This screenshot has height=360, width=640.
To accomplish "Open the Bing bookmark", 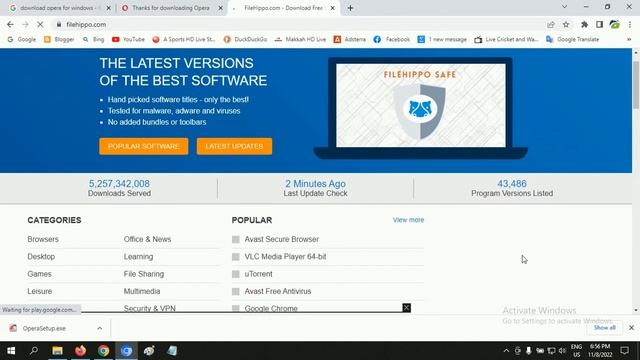I will click(x=93, y=39).
